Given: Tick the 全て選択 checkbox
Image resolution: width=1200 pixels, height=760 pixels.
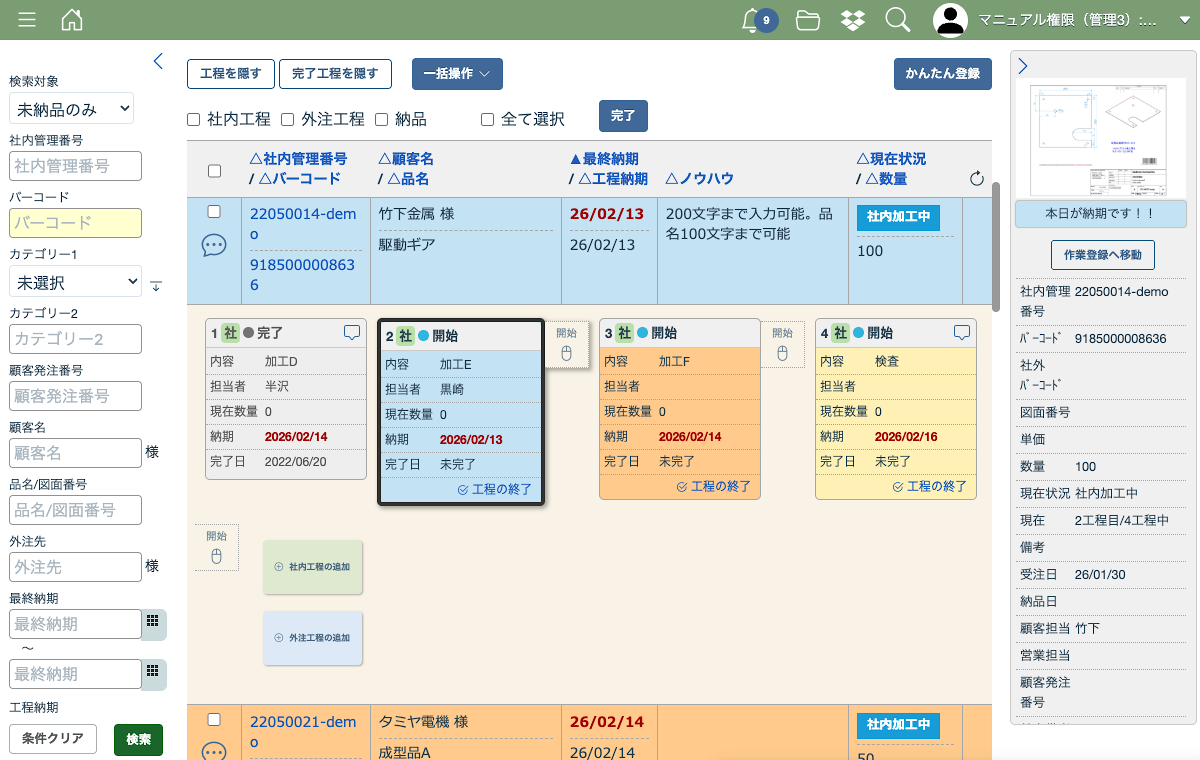Looking at the screenshot, I should click(488, 120).
